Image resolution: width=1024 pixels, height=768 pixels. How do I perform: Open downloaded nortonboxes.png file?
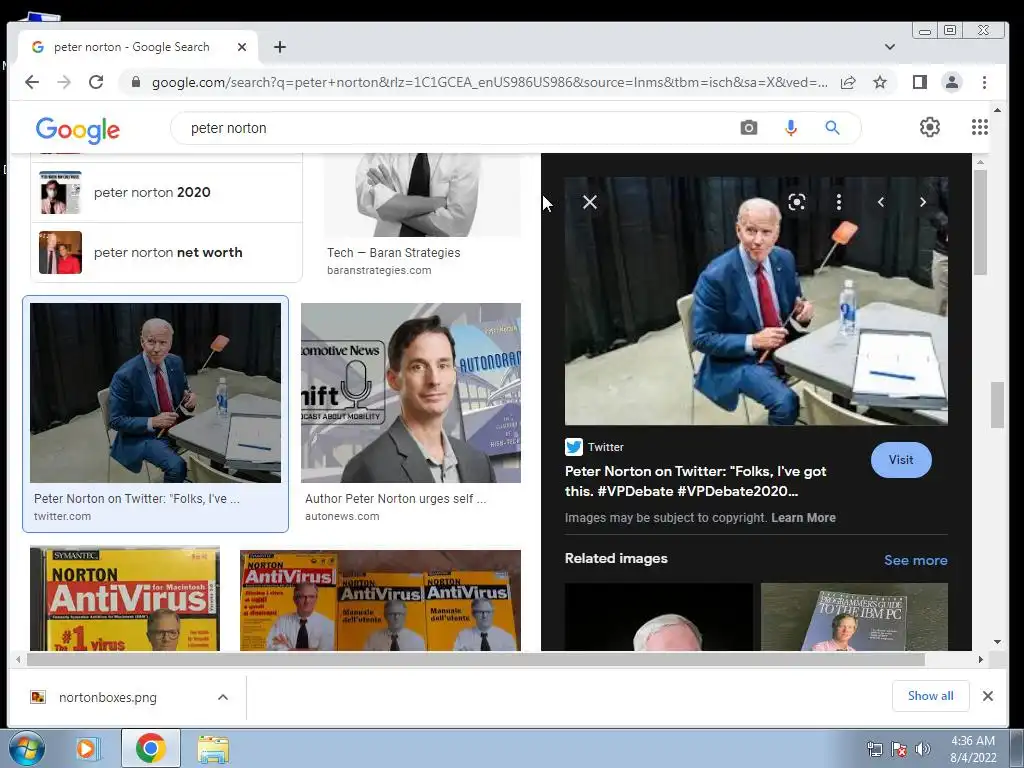tap(108, 697)
